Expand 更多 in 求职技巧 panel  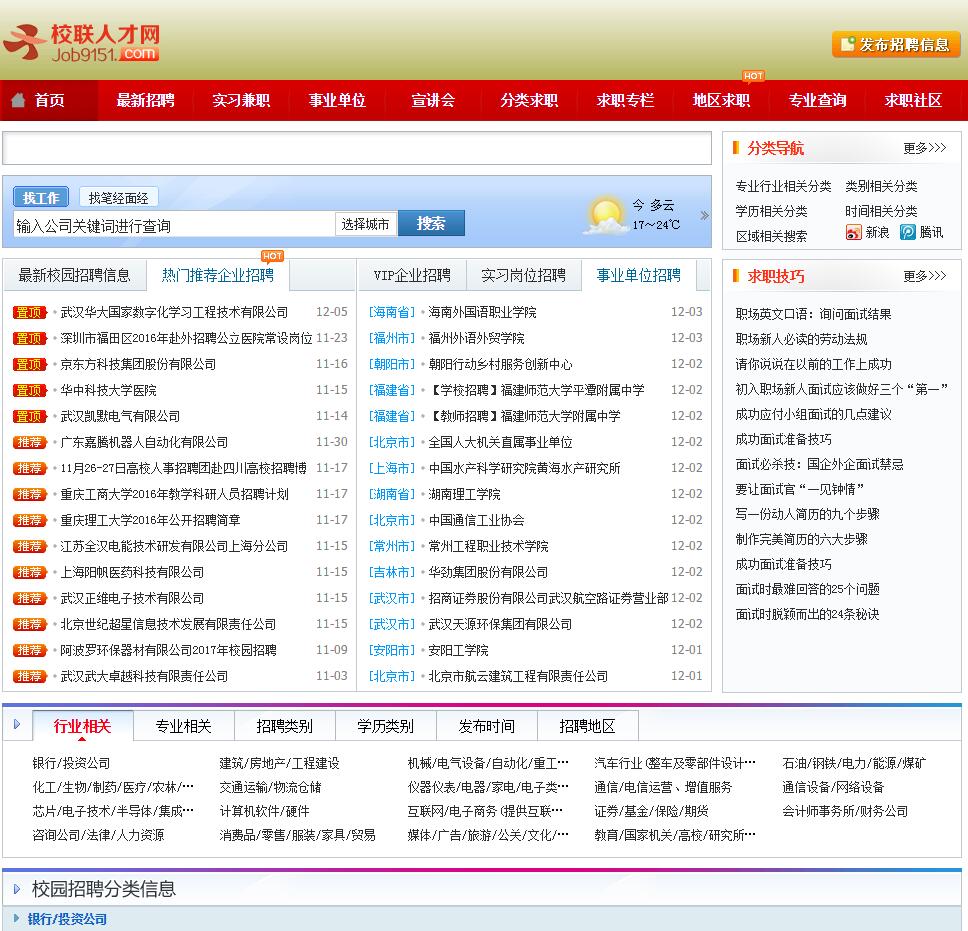click(x=924, y=275)
